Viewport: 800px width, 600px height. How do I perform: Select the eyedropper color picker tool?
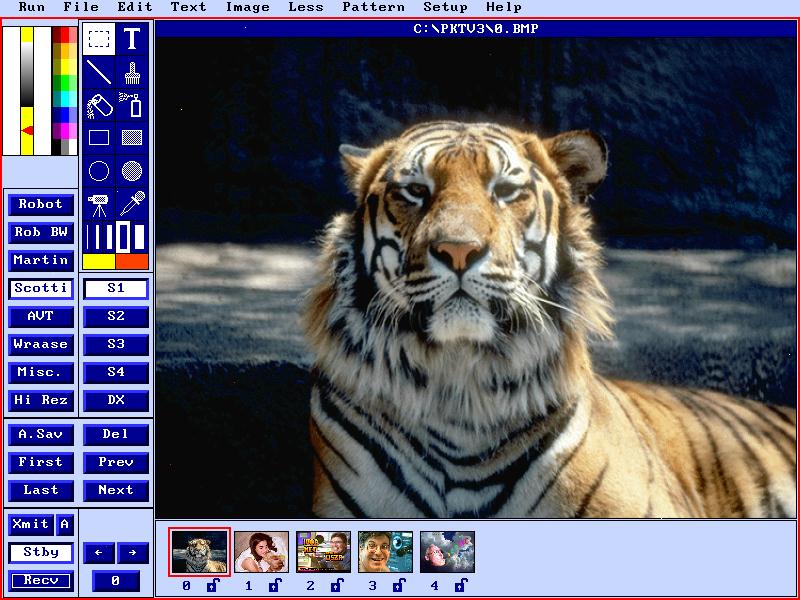pyautogui.click(x=132, y=204)
